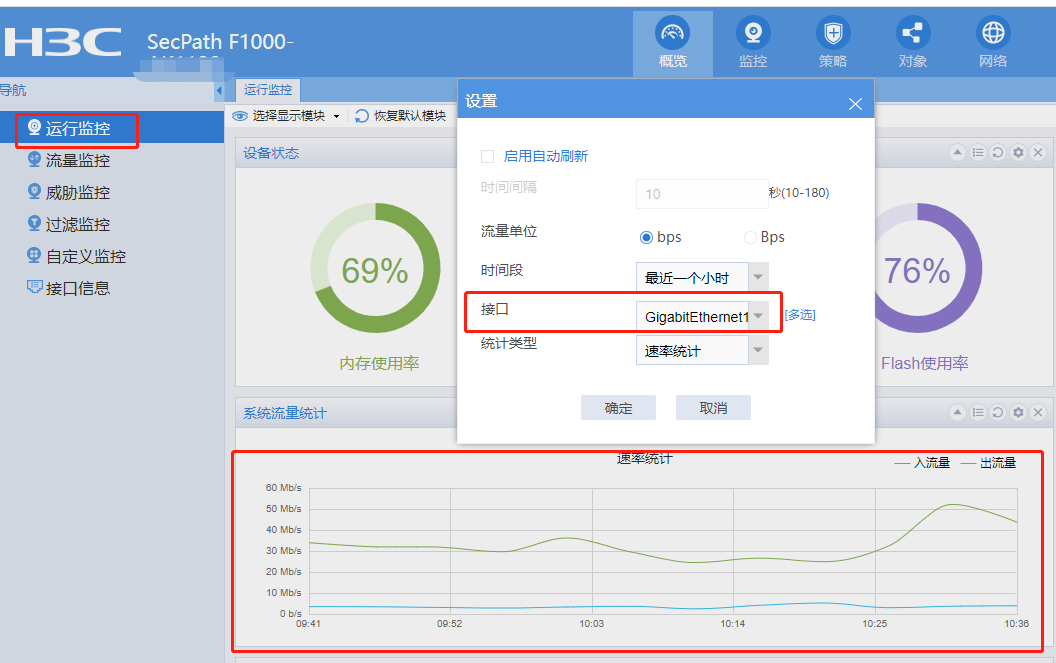1056x663 pixels.
Task: Click the 76% Flash usage donut gauge
Action: [x=917, y=267]
